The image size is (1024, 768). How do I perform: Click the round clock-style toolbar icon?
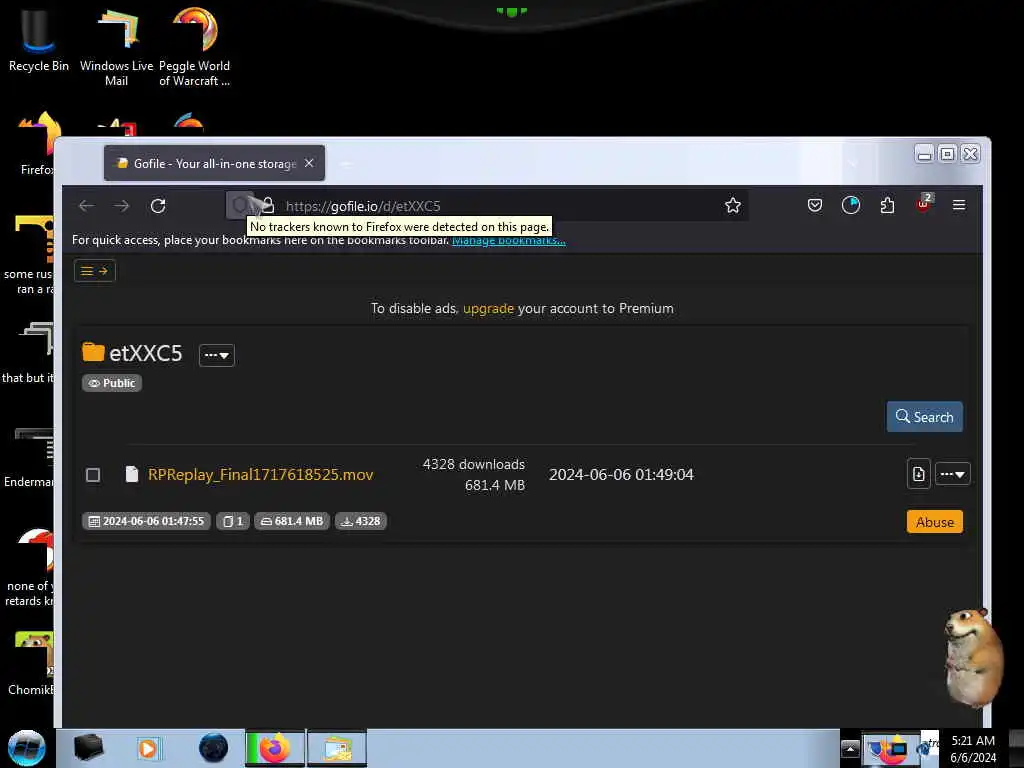click(850, 205)
